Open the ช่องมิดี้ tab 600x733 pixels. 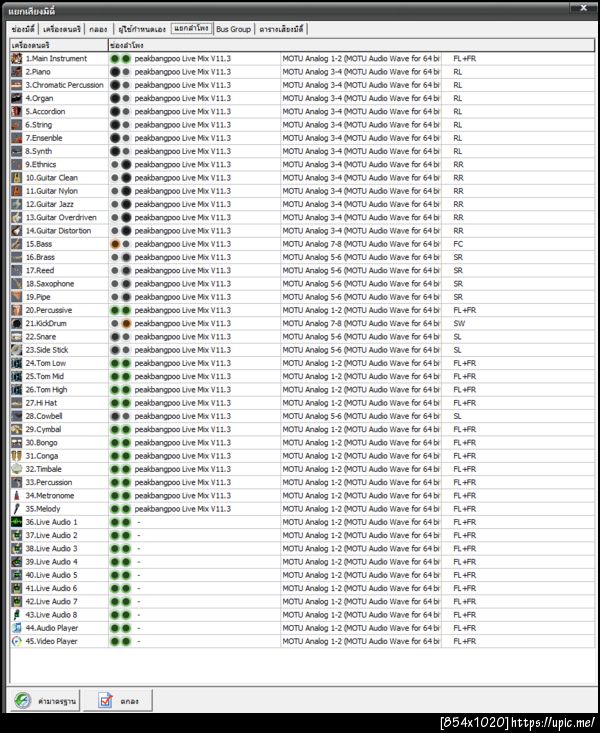(x=23, y=29)
